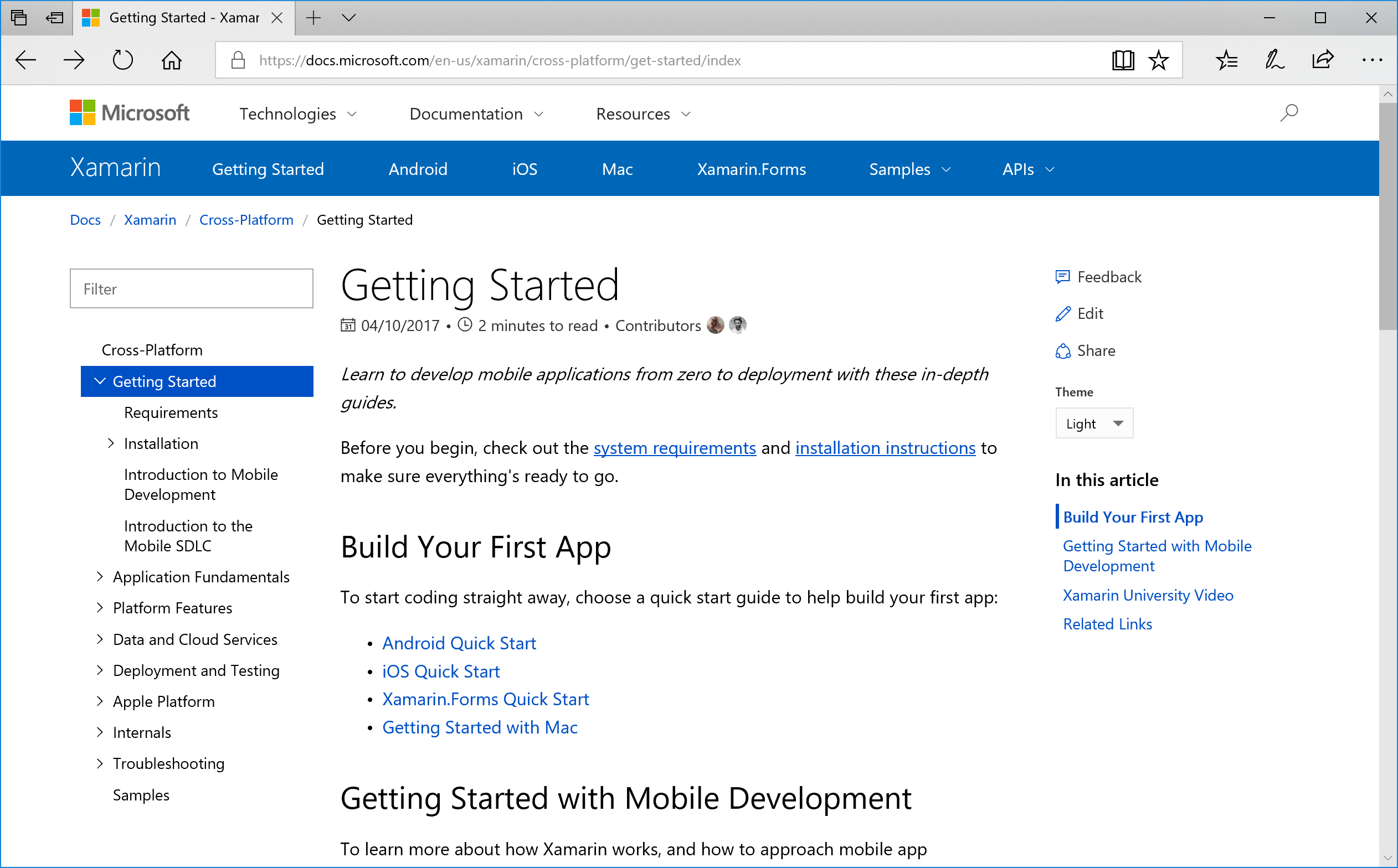The width and height of the screenshot is (1398, 868).
Task: Open the Reading view book icon
Action: (x=1122, y=60)
